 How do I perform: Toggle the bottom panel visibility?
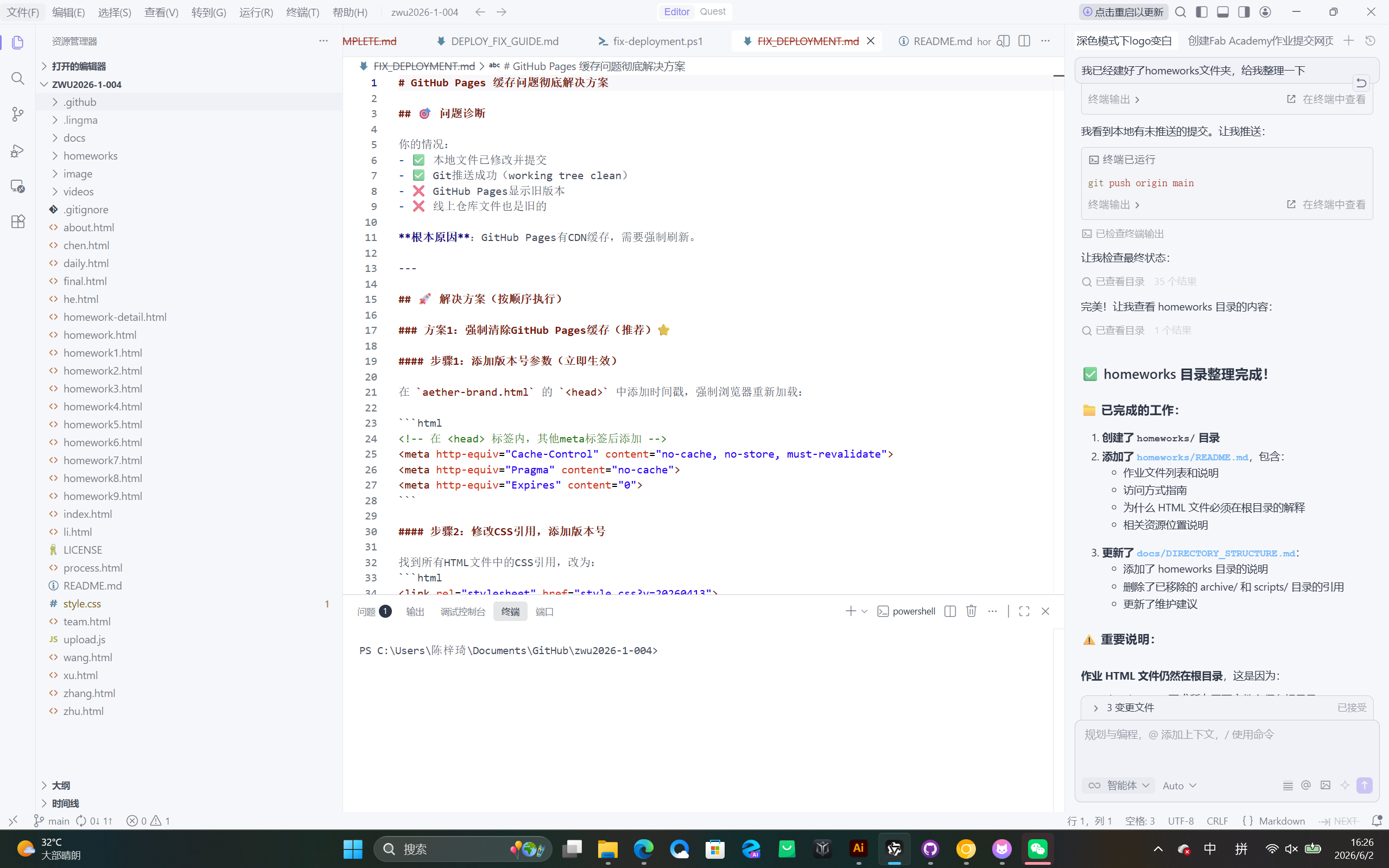point(1223,12)
